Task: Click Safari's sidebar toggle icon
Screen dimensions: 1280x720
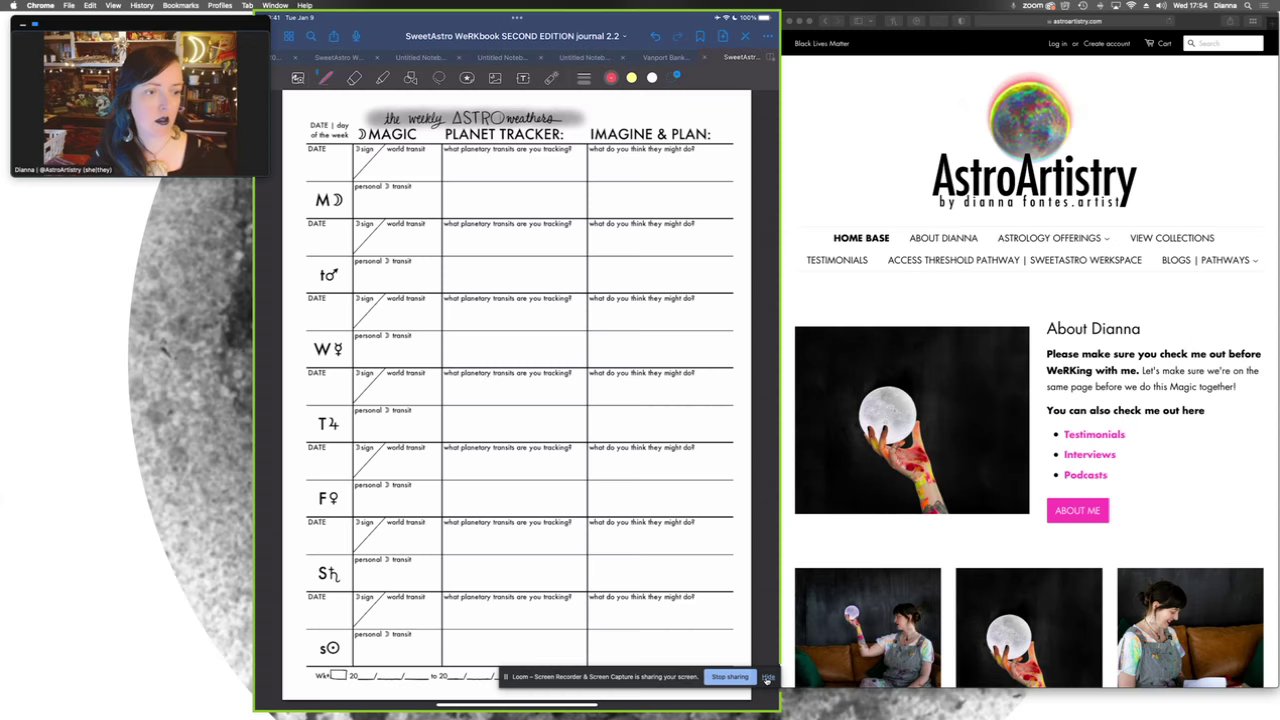Action: click(858, 21)
